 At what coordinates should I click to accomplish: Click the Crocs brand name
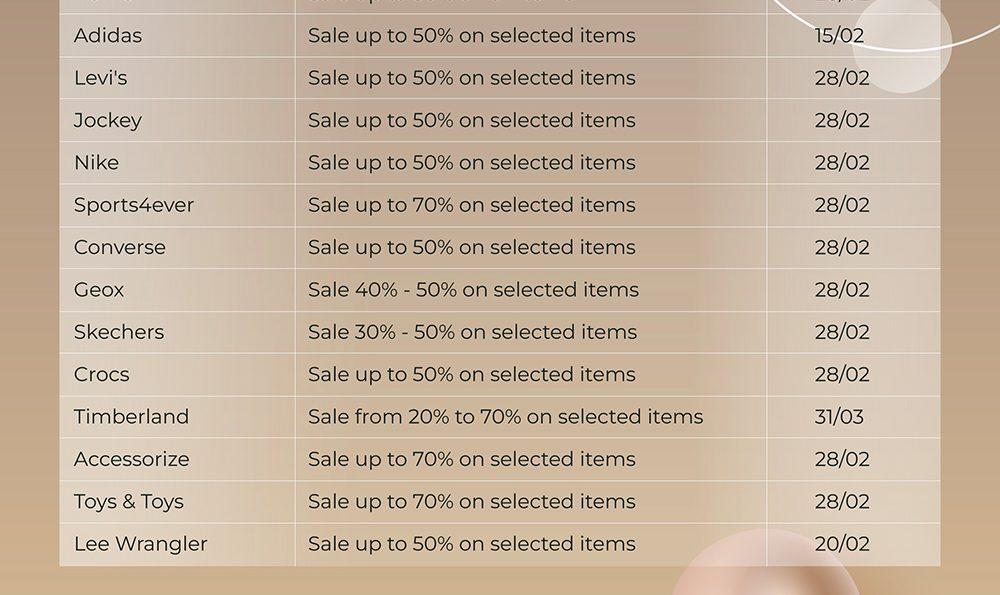tap(101, 374)
